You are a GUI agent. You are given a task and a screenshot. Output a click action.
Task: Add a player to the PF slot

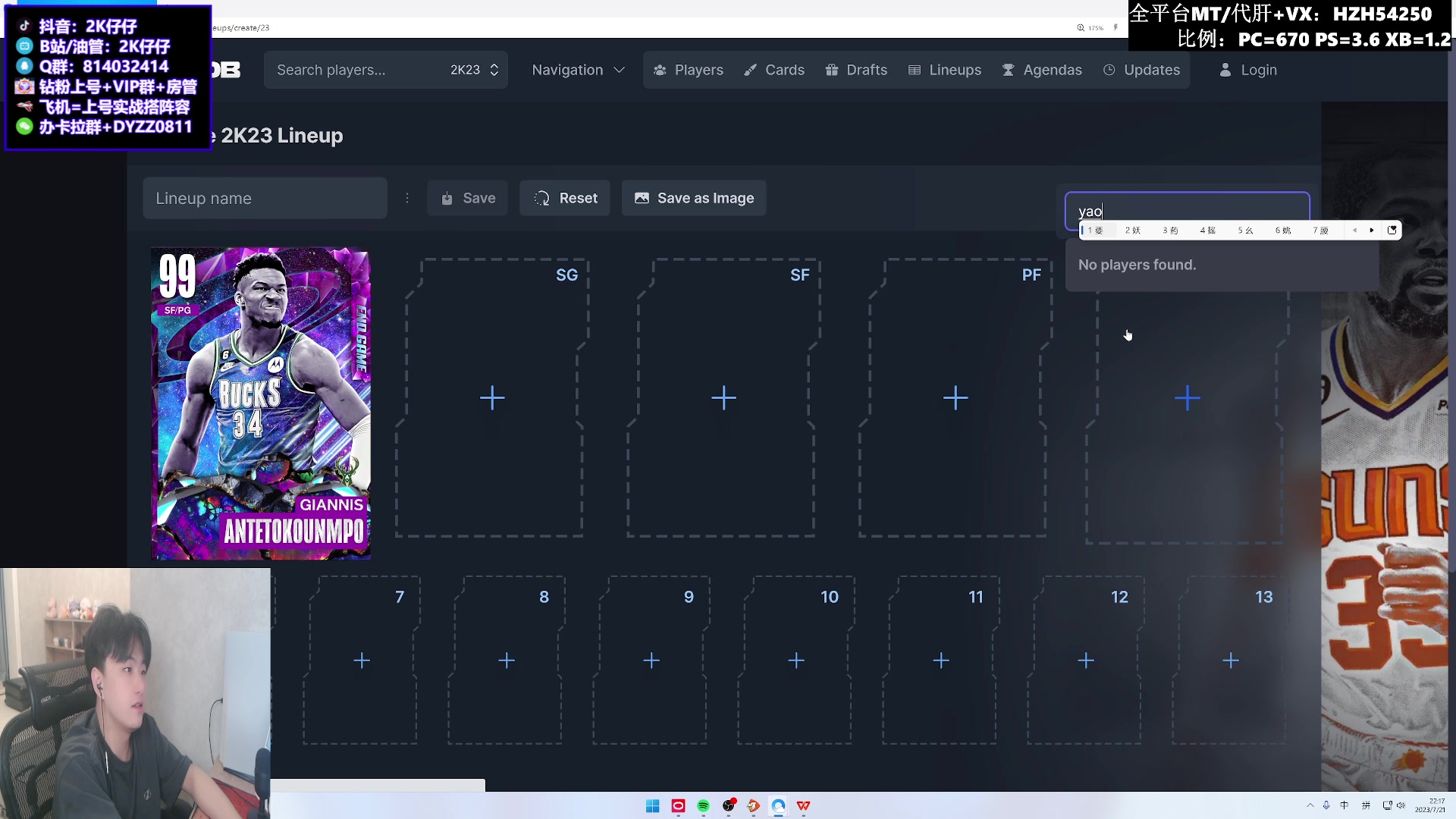point(955,397)
